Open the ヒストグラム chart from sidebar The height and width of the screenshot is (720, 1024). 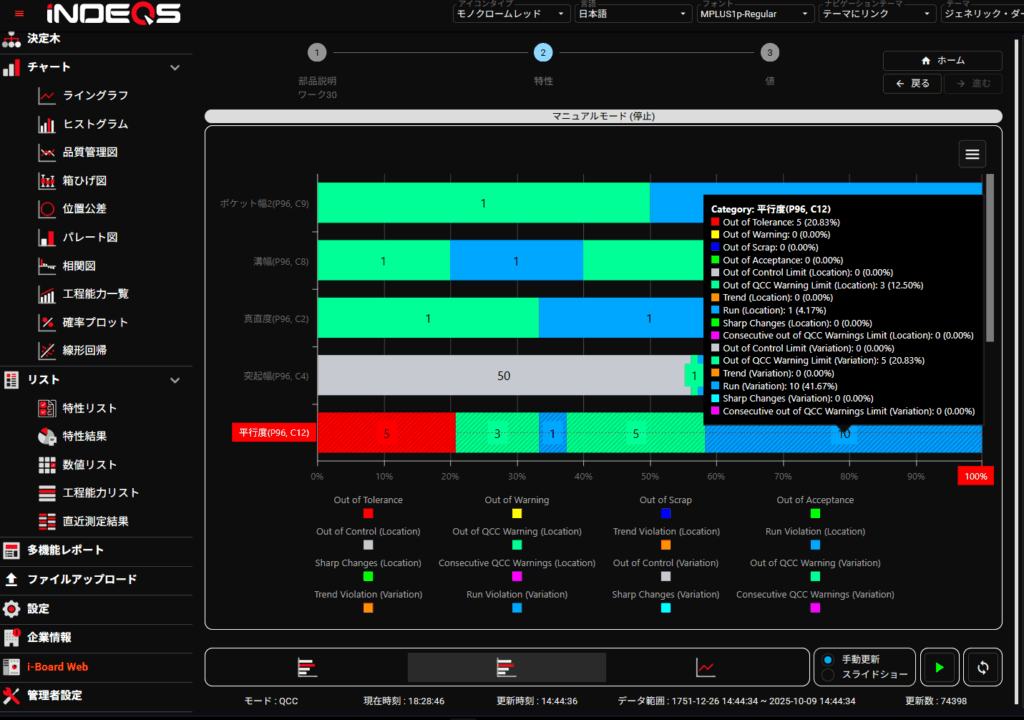95,124
